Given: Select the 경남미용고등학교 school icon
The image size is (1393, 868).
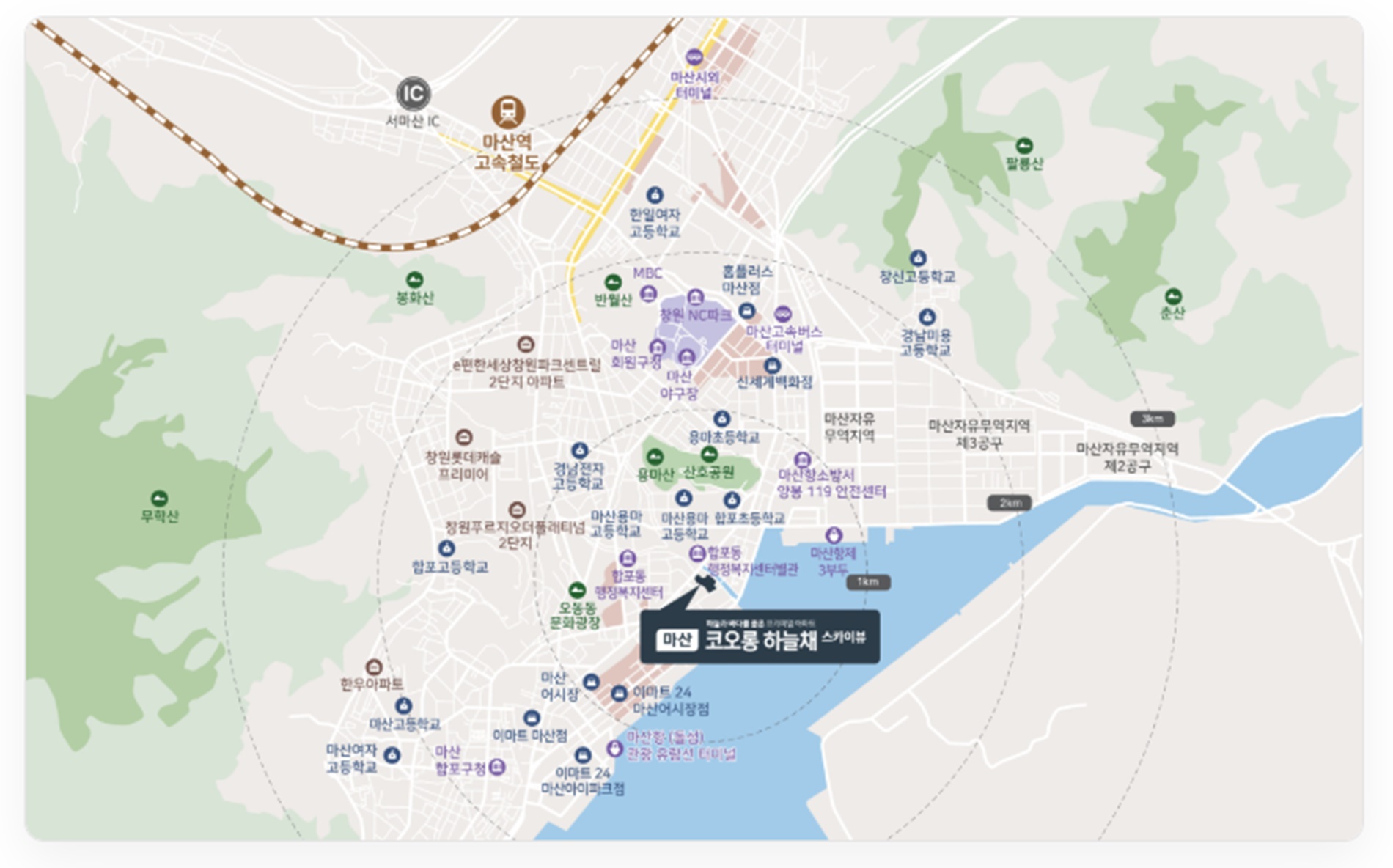Looking at the screenshot, I should [x=927, y=317].
